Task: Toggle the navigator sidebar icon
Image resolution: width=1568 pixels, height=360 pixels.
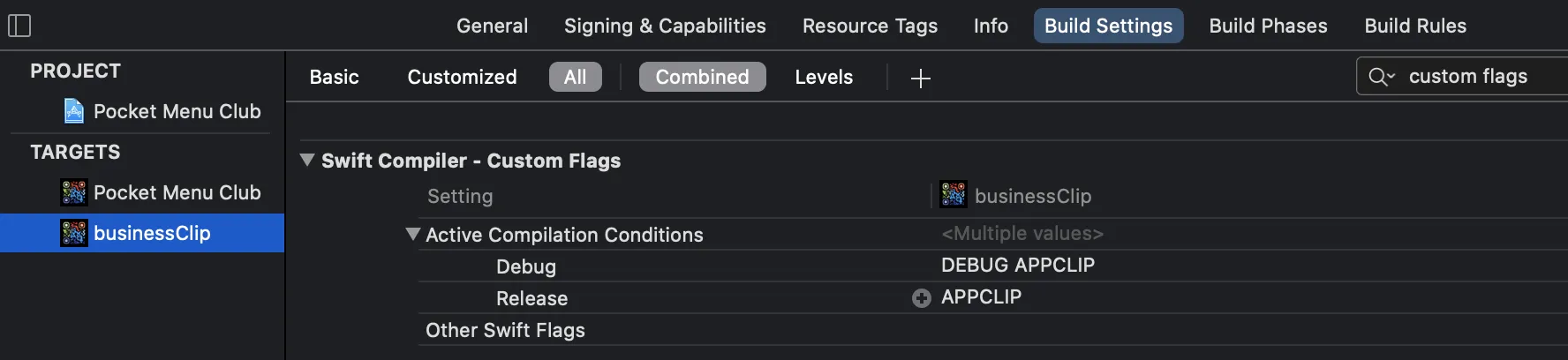Action: [19, 26]
